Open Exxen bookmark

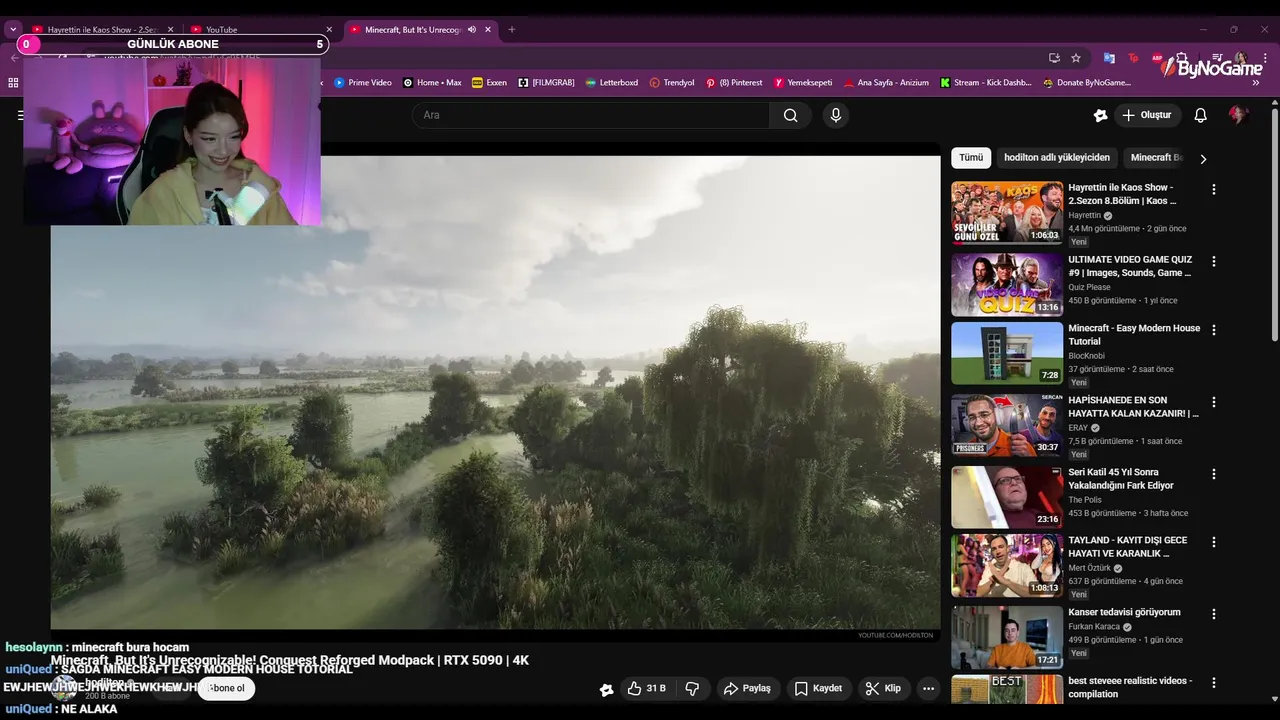489,83
